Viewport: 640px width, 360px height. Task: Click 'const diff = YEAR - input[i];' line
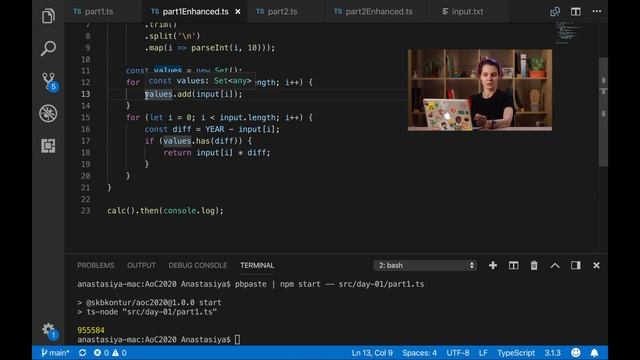212,129
